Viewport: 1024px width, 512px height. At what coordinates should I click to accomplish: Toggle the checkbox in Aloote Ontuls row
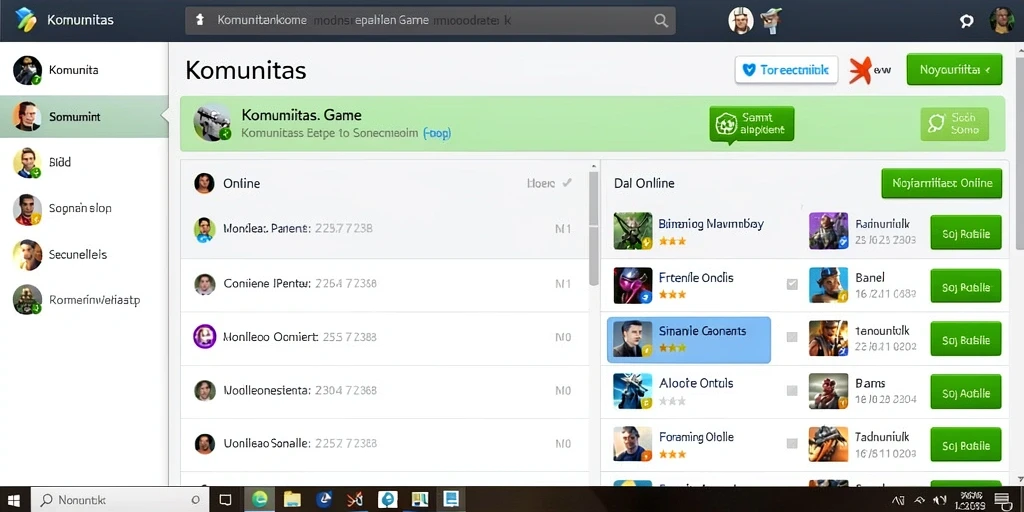[x=792, y=391]
